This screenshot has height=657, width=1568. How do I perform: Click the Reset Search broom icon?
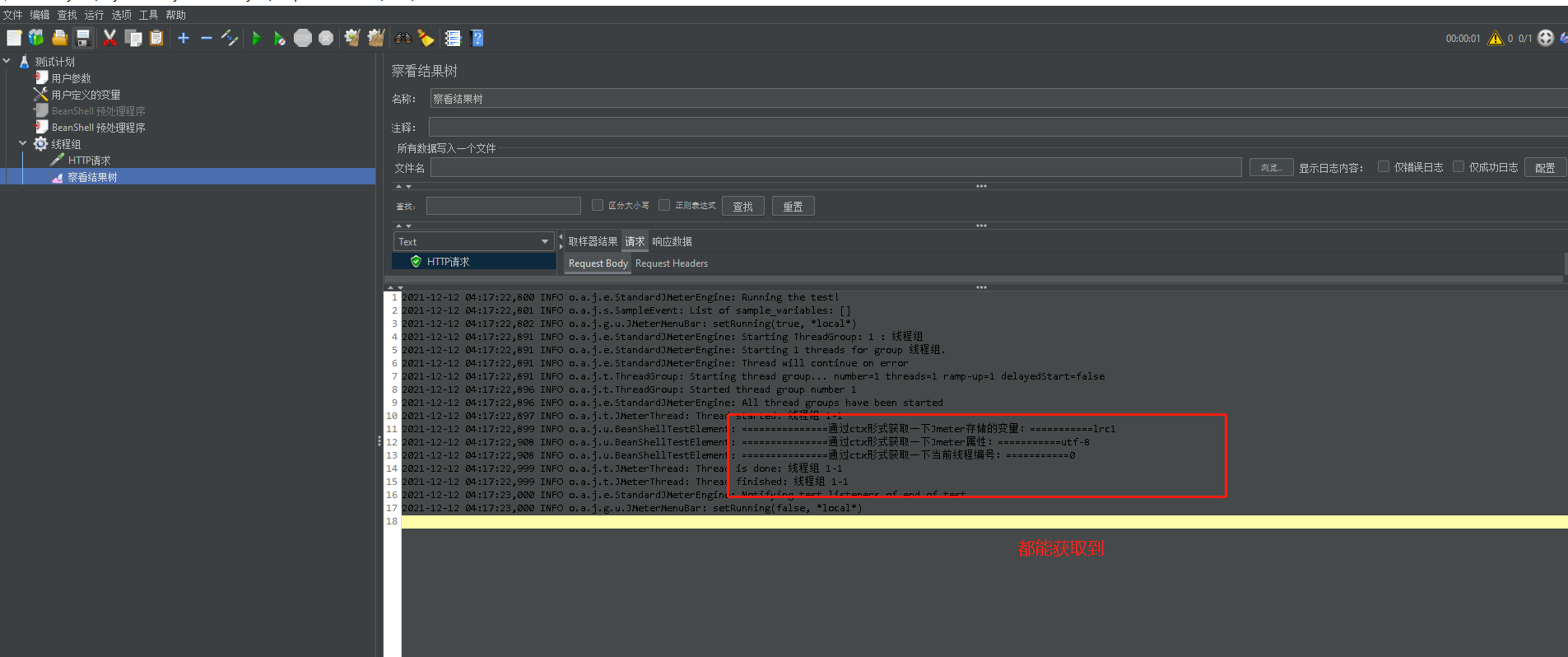click(426, 38)
